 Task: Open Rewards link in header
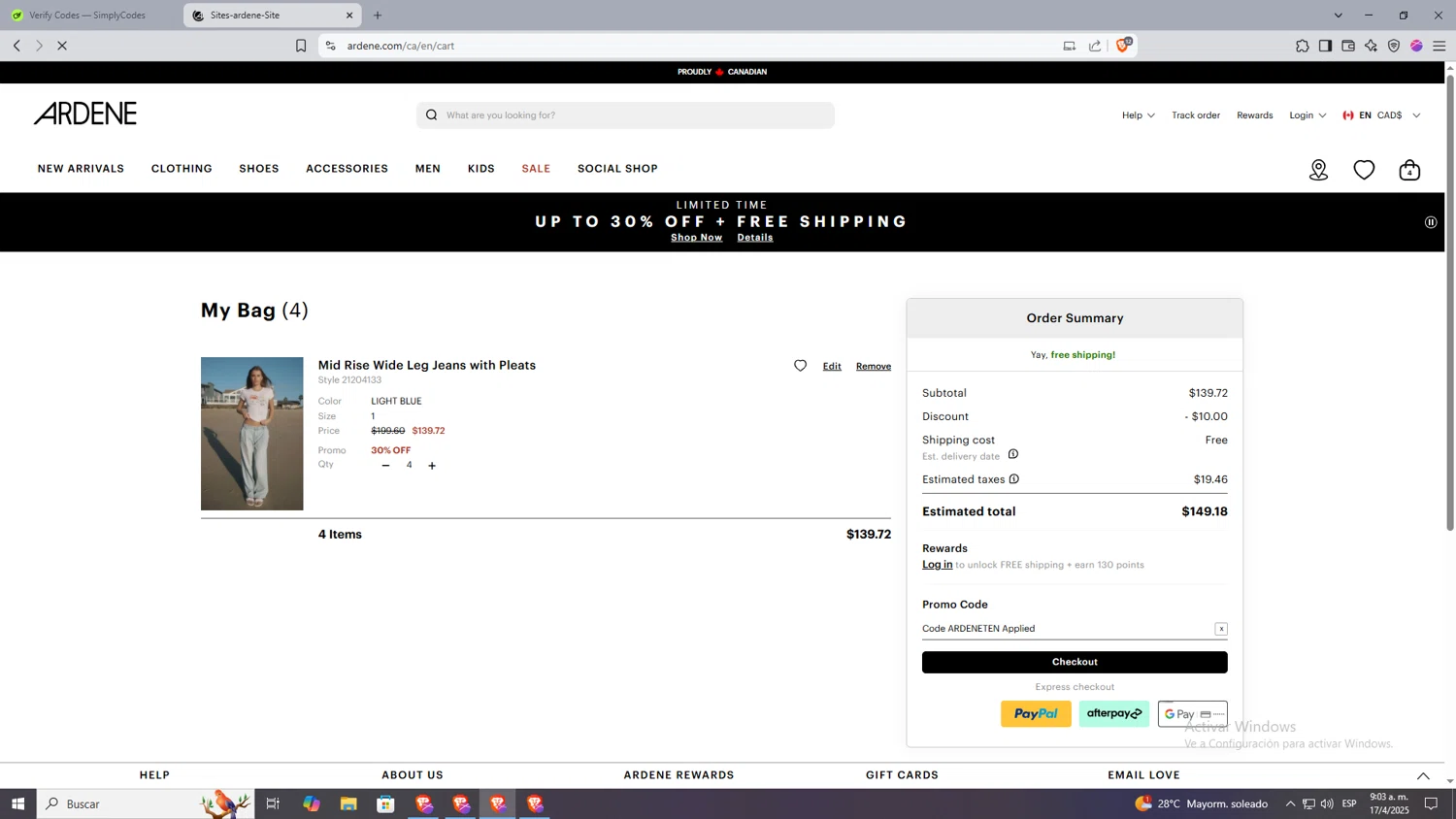click(1254, 115)
